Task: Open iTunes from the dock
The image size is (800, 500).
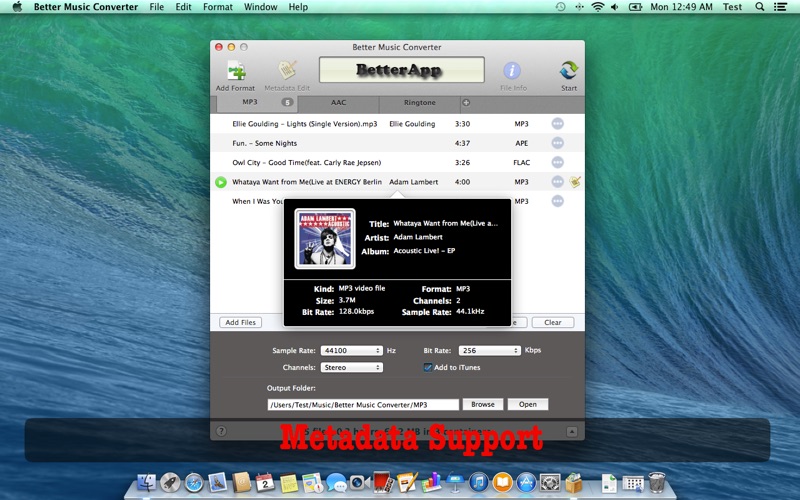Action: (x=479, y=482)
